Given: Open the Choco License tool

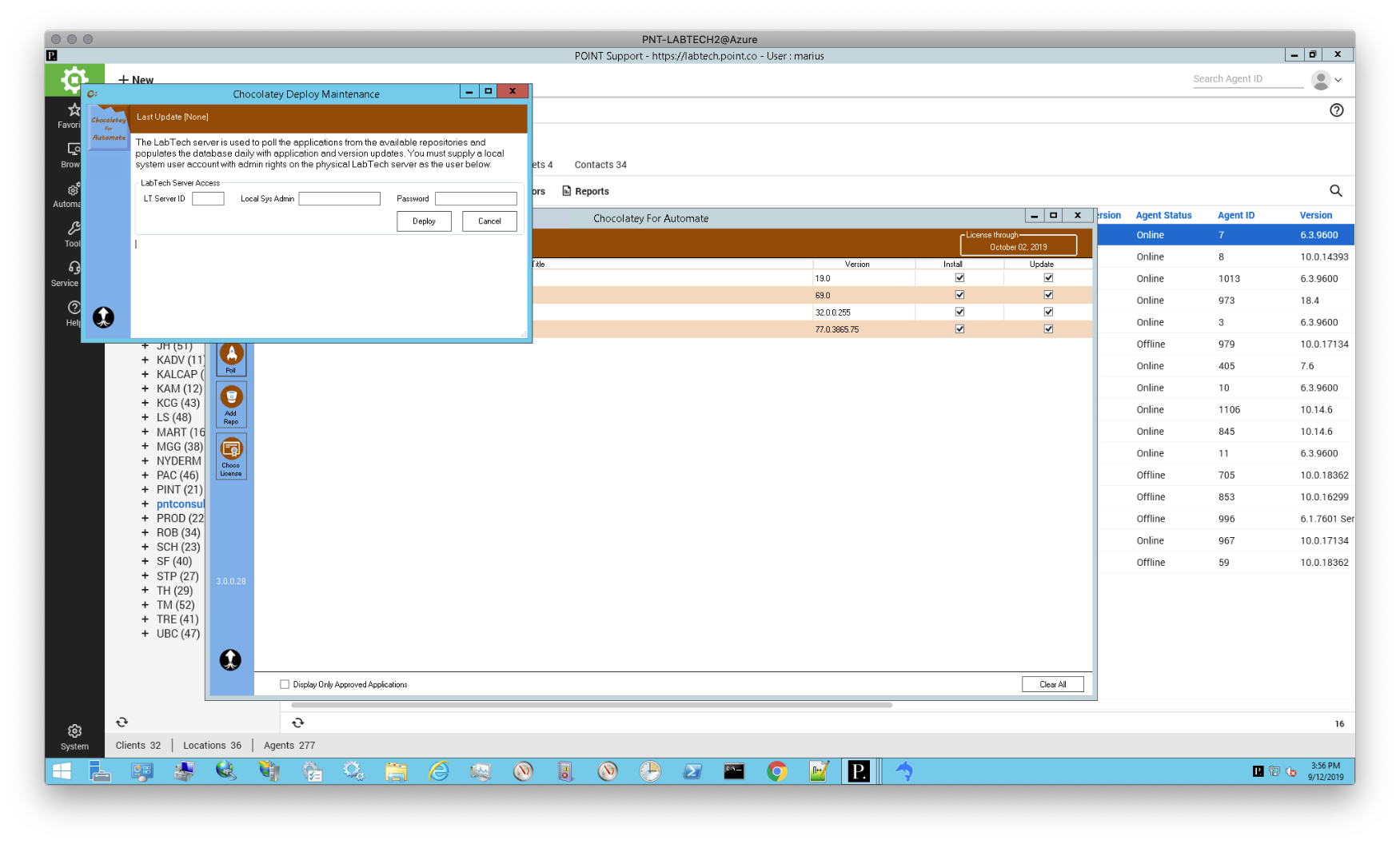Looking at the screenshot, I should [231, 456].
